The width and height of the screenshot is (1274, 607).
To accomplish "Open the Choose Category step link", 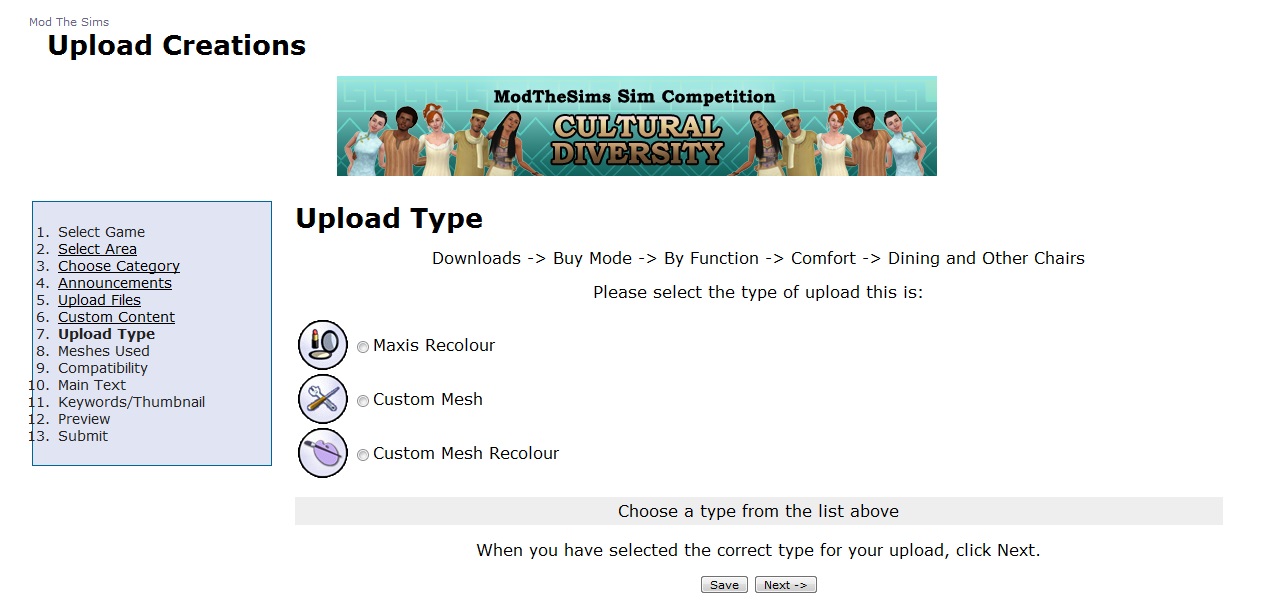I will (x=119, y=266).
